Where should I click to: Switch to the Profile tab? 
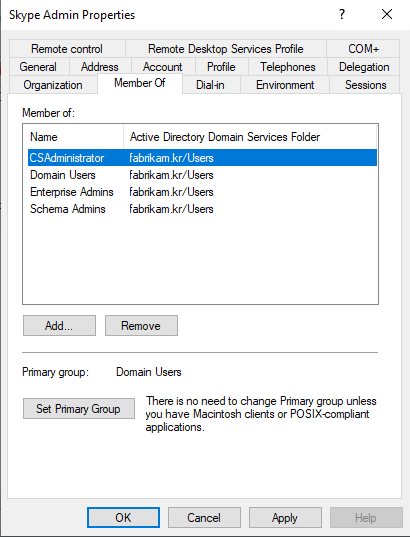pyautogui.click(x=221, y=66)
